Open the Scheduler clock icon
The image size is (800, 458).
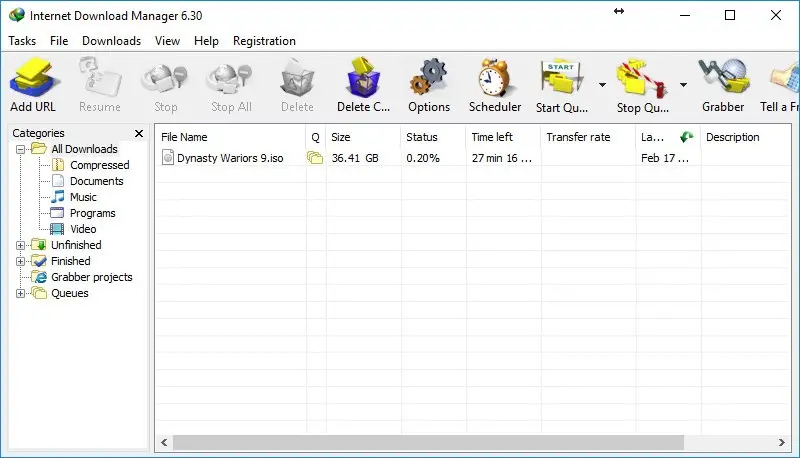[x=495, y=80]
